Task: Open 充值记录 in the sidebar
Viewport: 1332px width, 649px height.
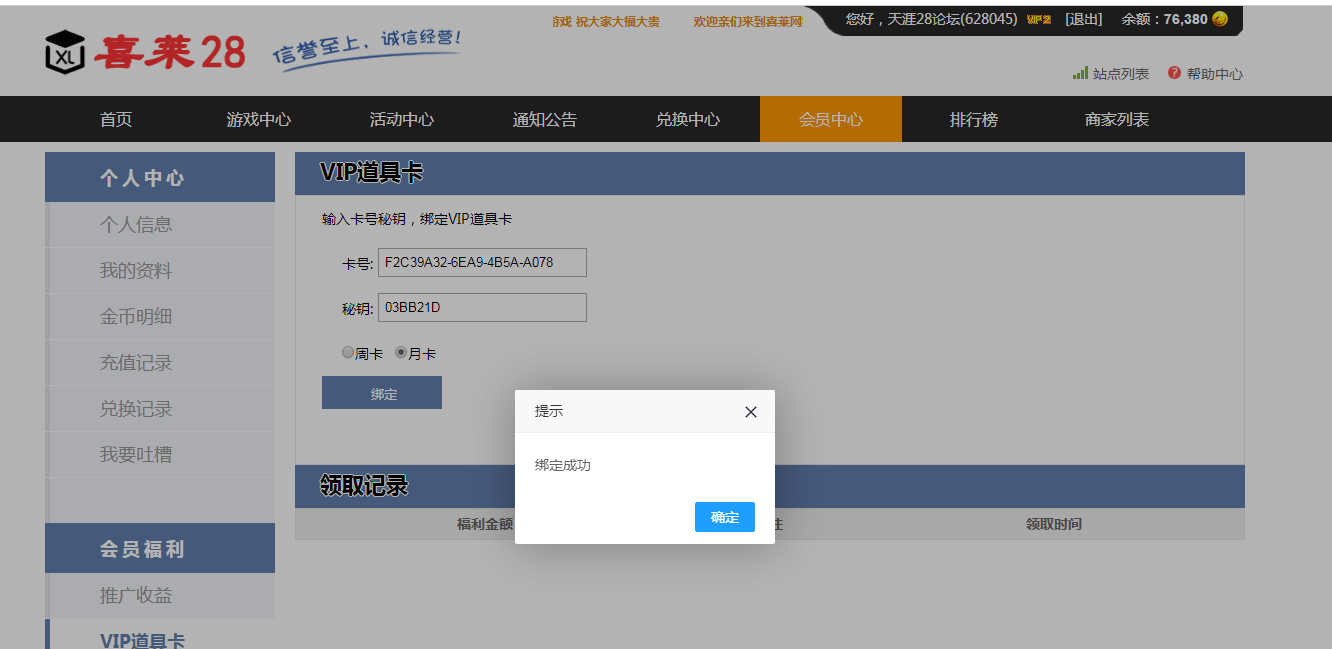Action: [x=136, y=363]
